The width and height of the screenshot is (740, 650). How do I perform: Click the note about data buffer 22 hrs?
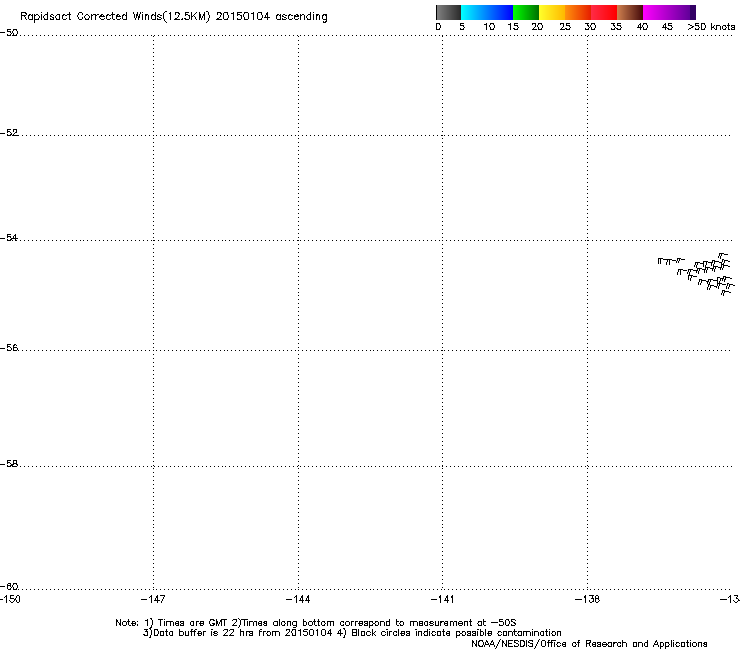point(352,633)
